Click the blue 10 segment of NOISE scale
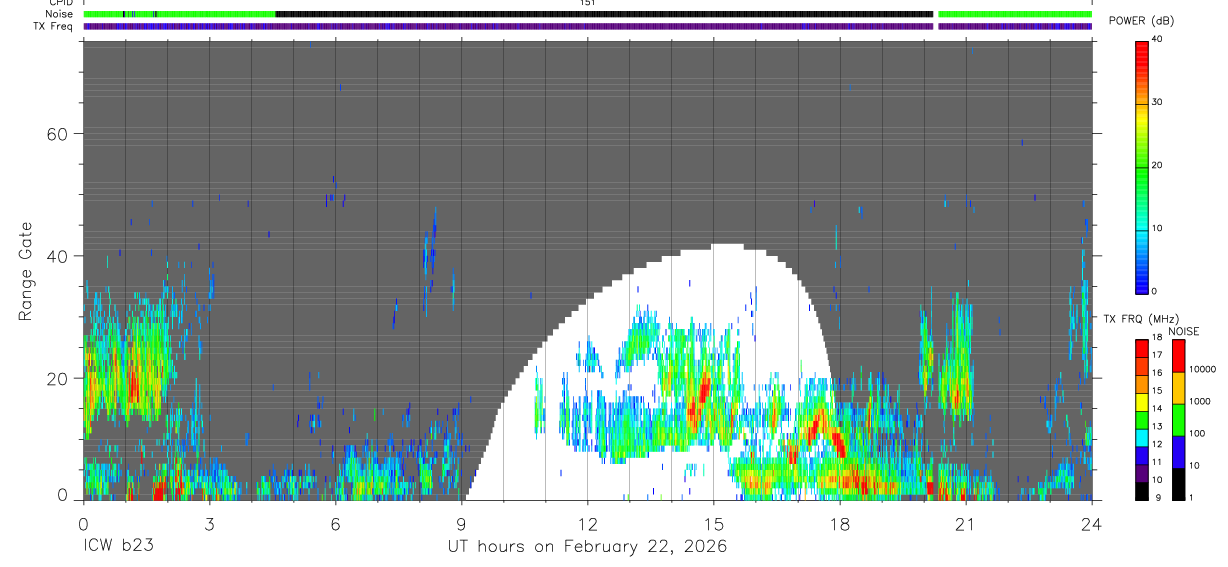 coord(1178,452)
